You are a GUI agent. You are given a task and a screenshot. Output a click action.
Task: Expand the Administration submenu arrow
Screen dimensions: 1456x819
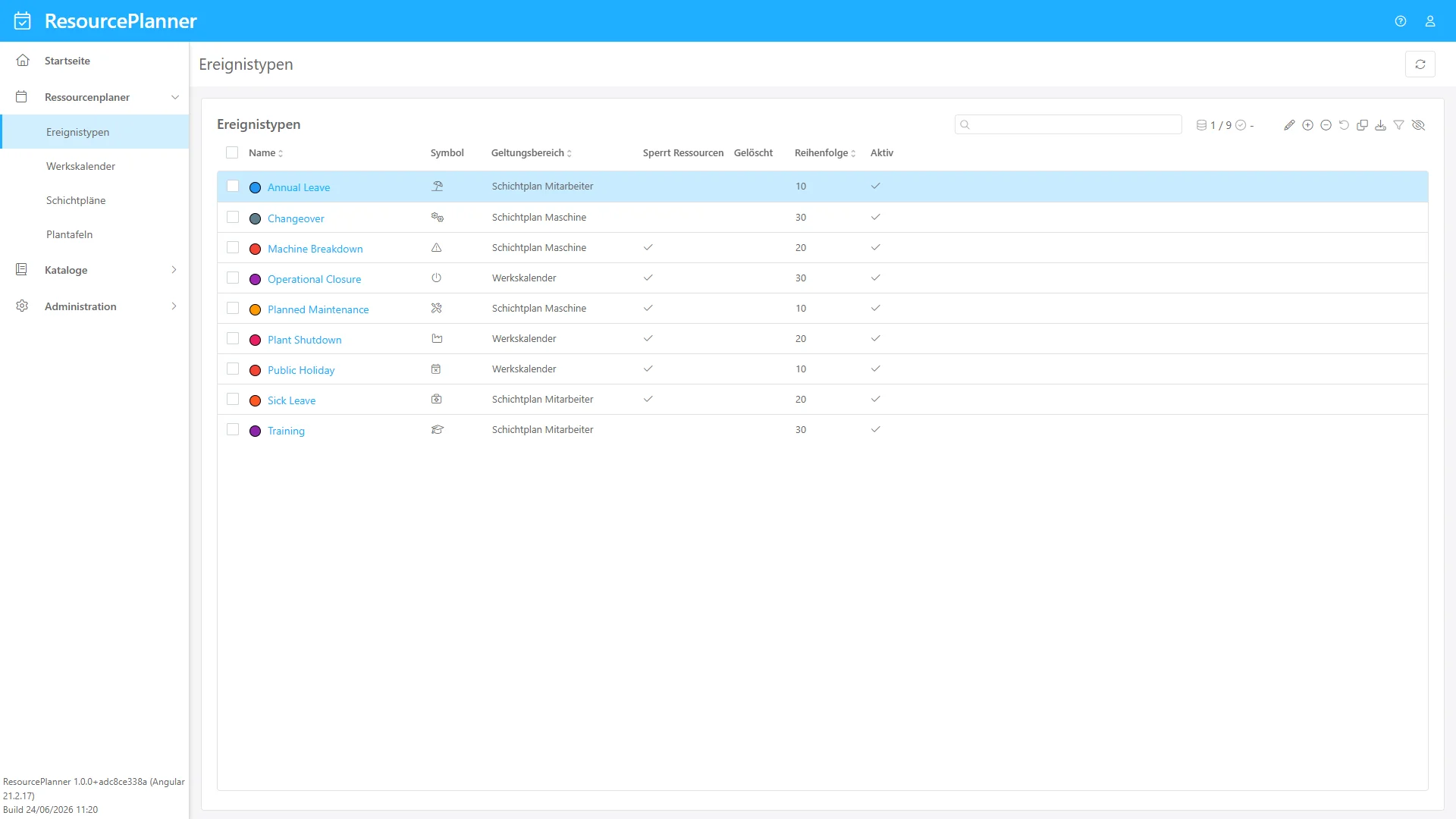click(x=174, y=306)
